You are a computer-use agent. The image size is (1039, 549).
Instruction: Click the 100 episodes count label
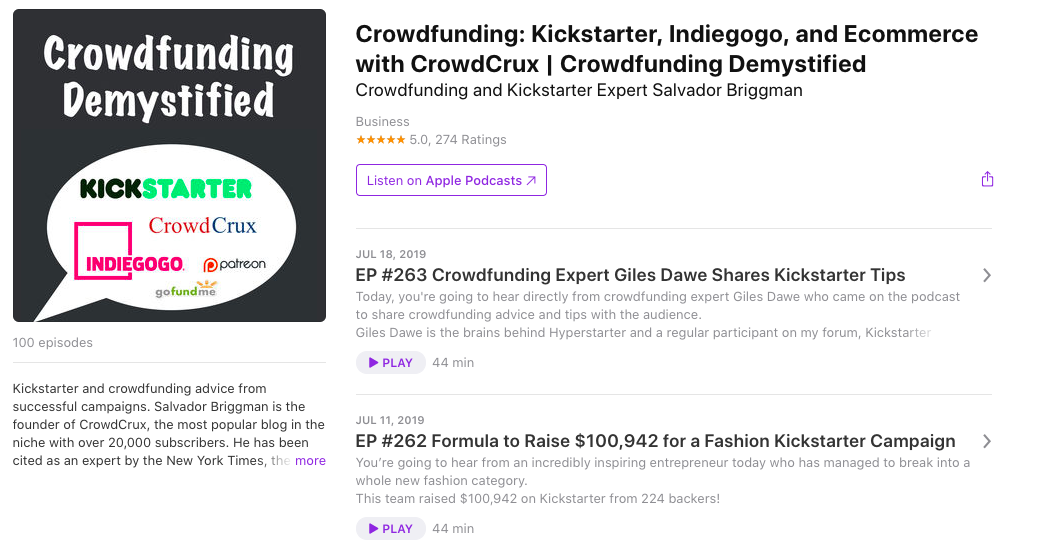pyautogui.click(x=53, y=342)
